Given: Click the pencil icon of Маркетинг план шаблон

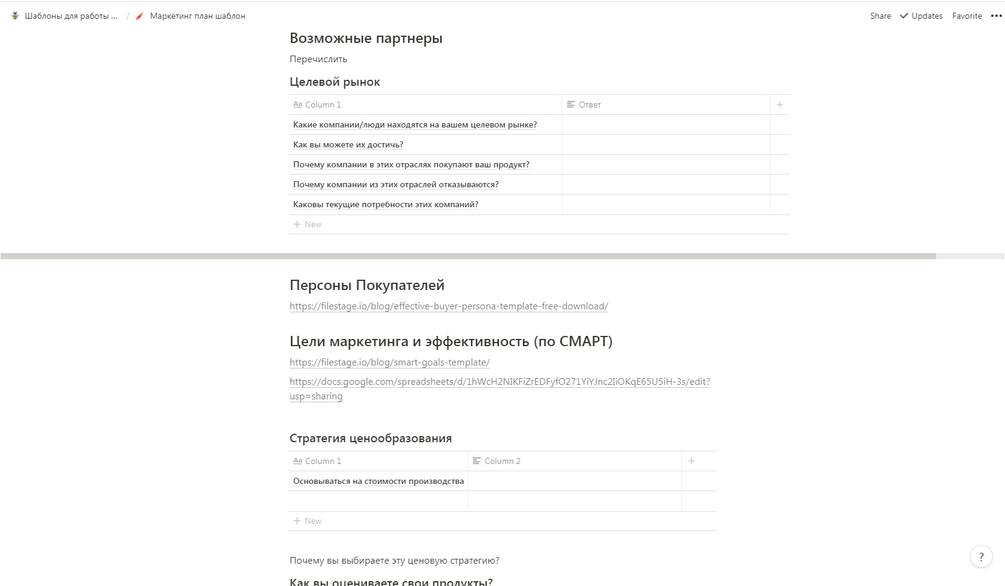Looking at the screenshot, I should pyautogui.click(x=139, y=16).
